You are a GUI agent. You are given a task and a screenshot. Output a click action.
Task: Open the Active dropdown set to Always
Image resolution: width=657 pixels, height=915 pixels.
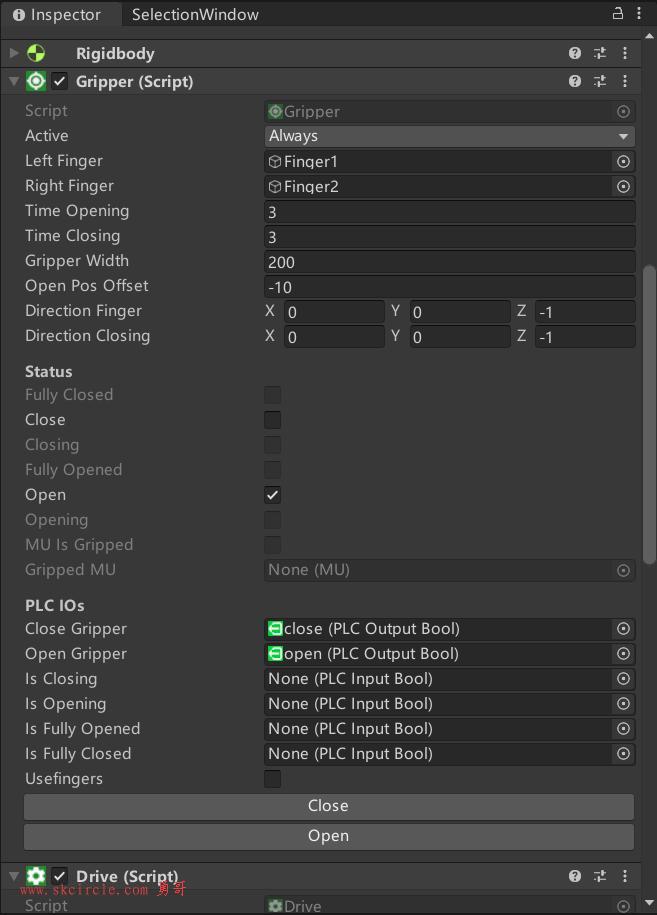pos(449,136)
